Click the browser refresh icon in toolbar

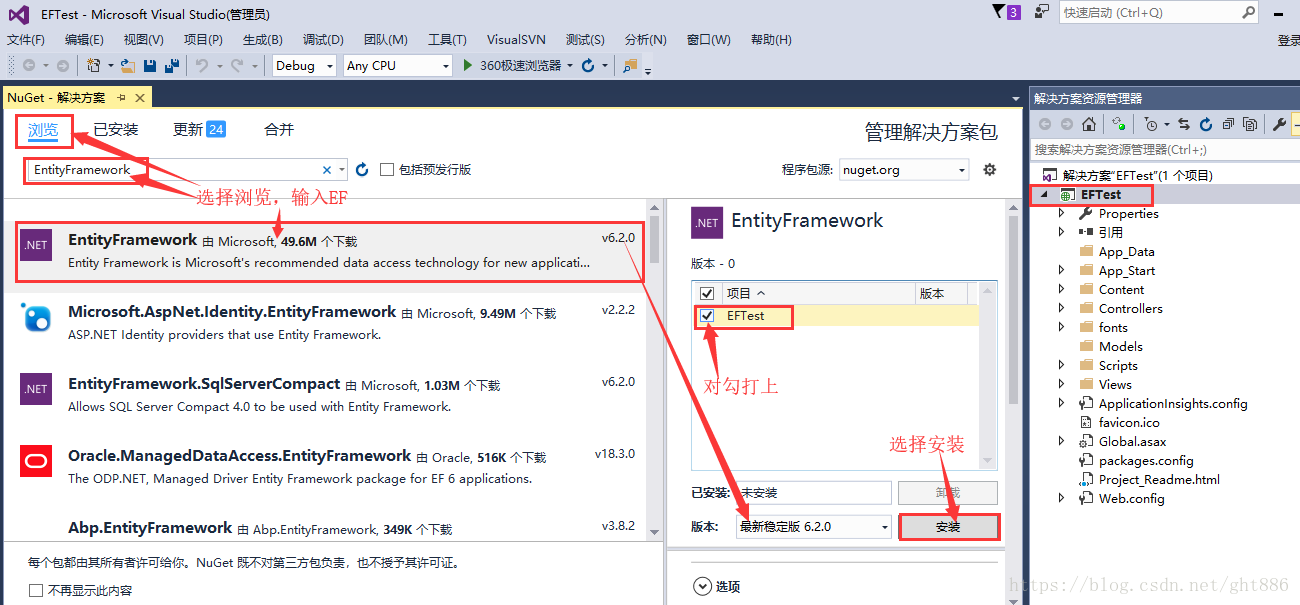pos(588,65)
